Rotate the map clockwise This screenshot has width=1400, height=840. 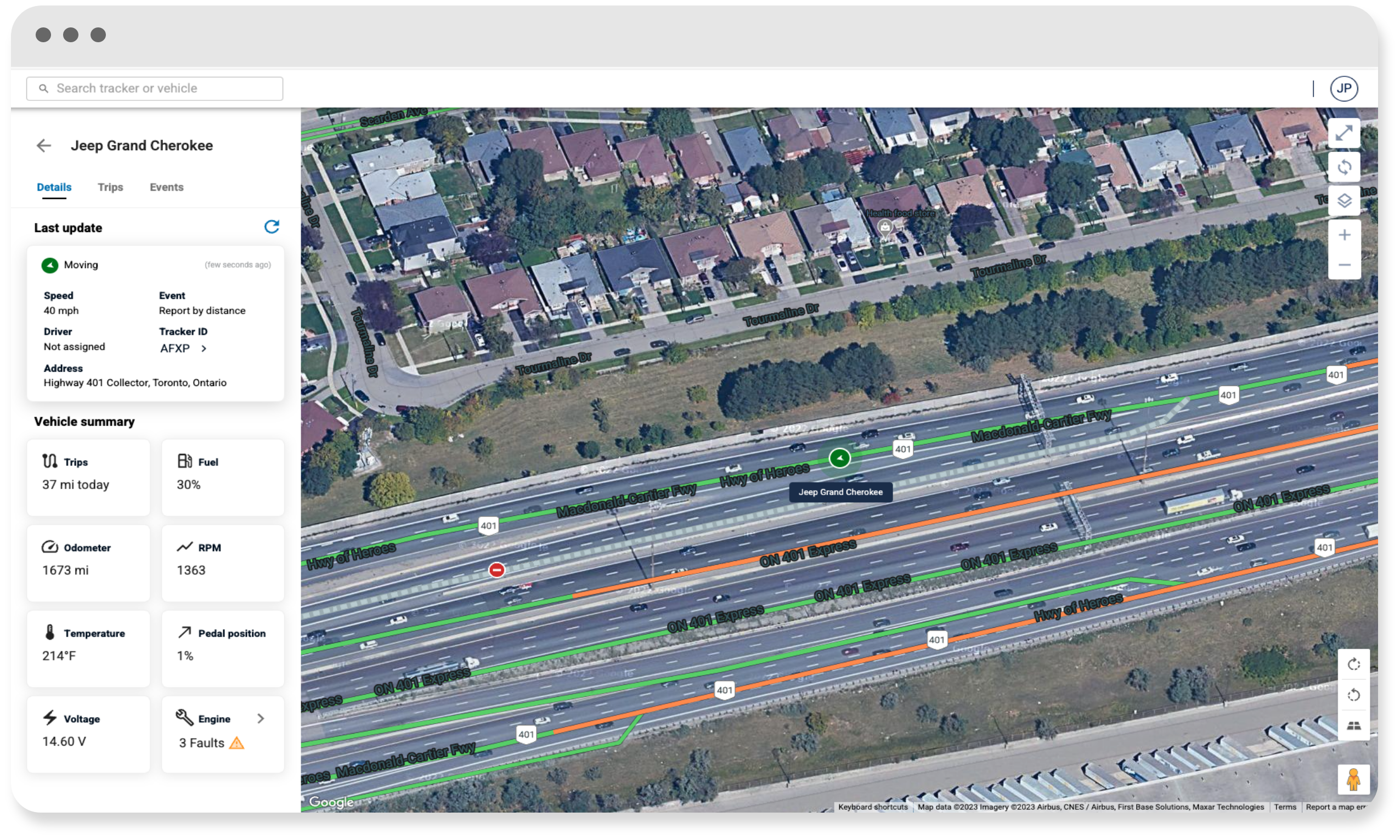(1353, 665)
